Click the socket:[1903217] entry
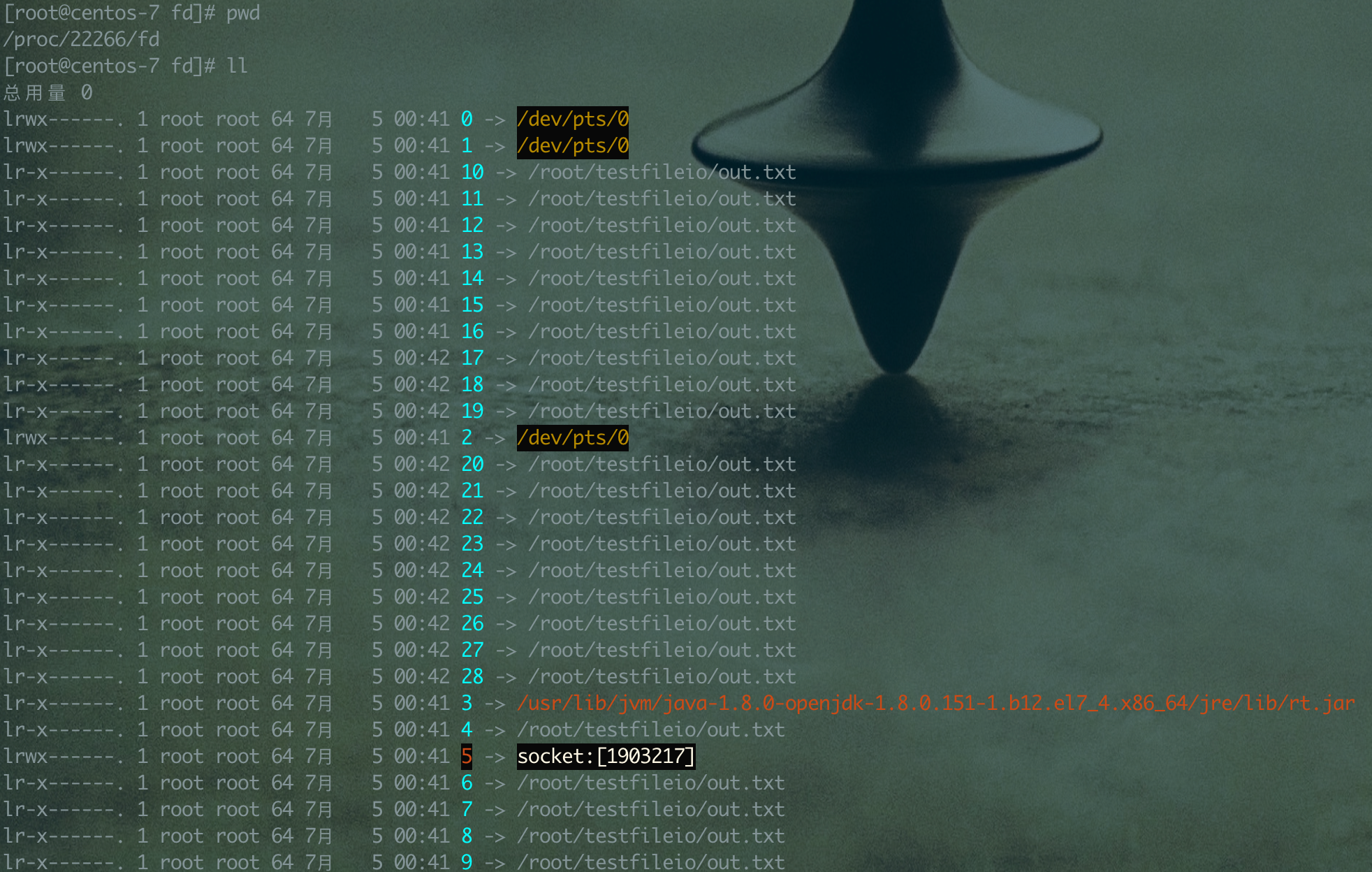The image size is (1372, 872). click(x=605, y=756)
